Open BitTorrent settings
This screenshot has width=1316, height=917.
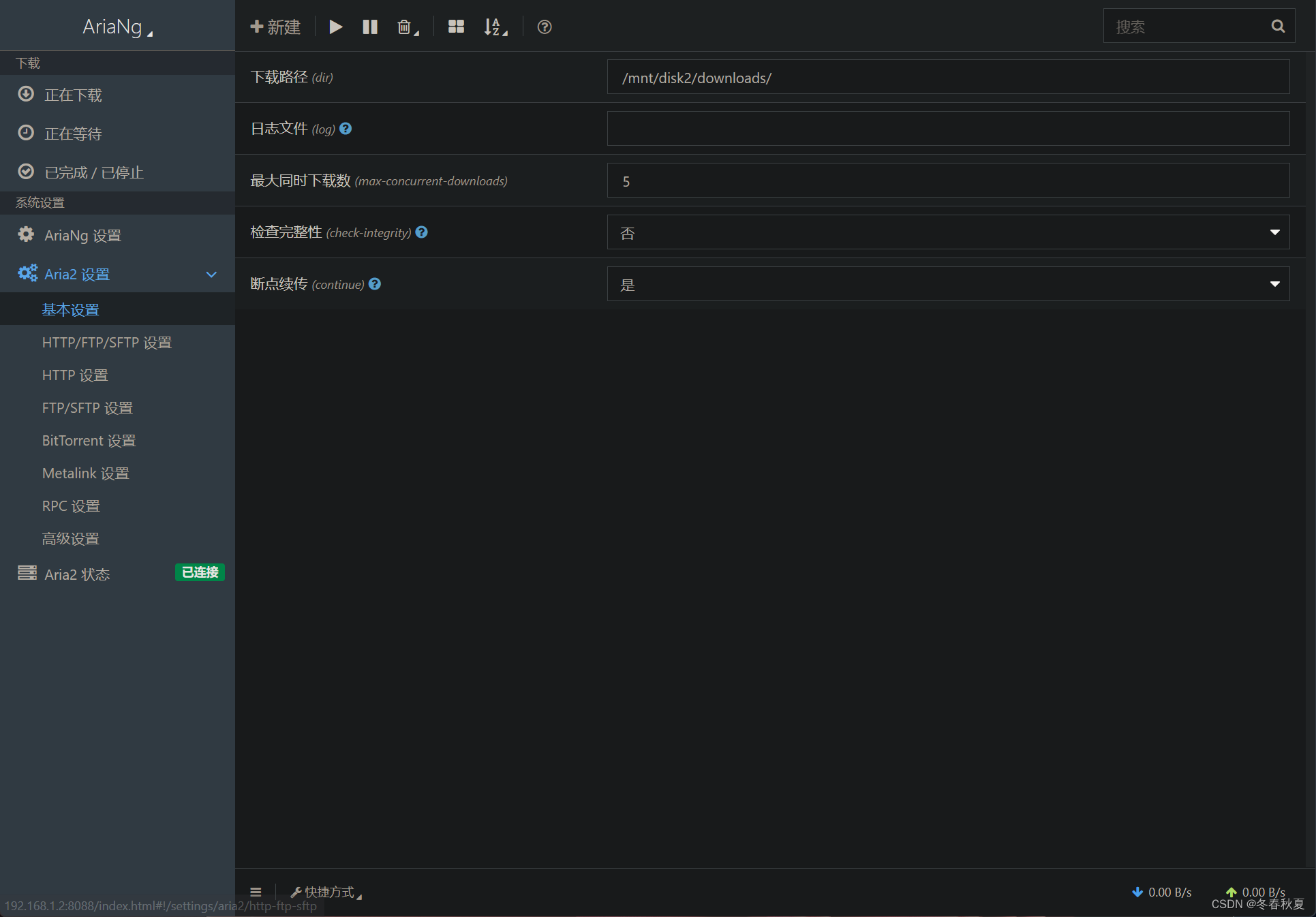117,440
